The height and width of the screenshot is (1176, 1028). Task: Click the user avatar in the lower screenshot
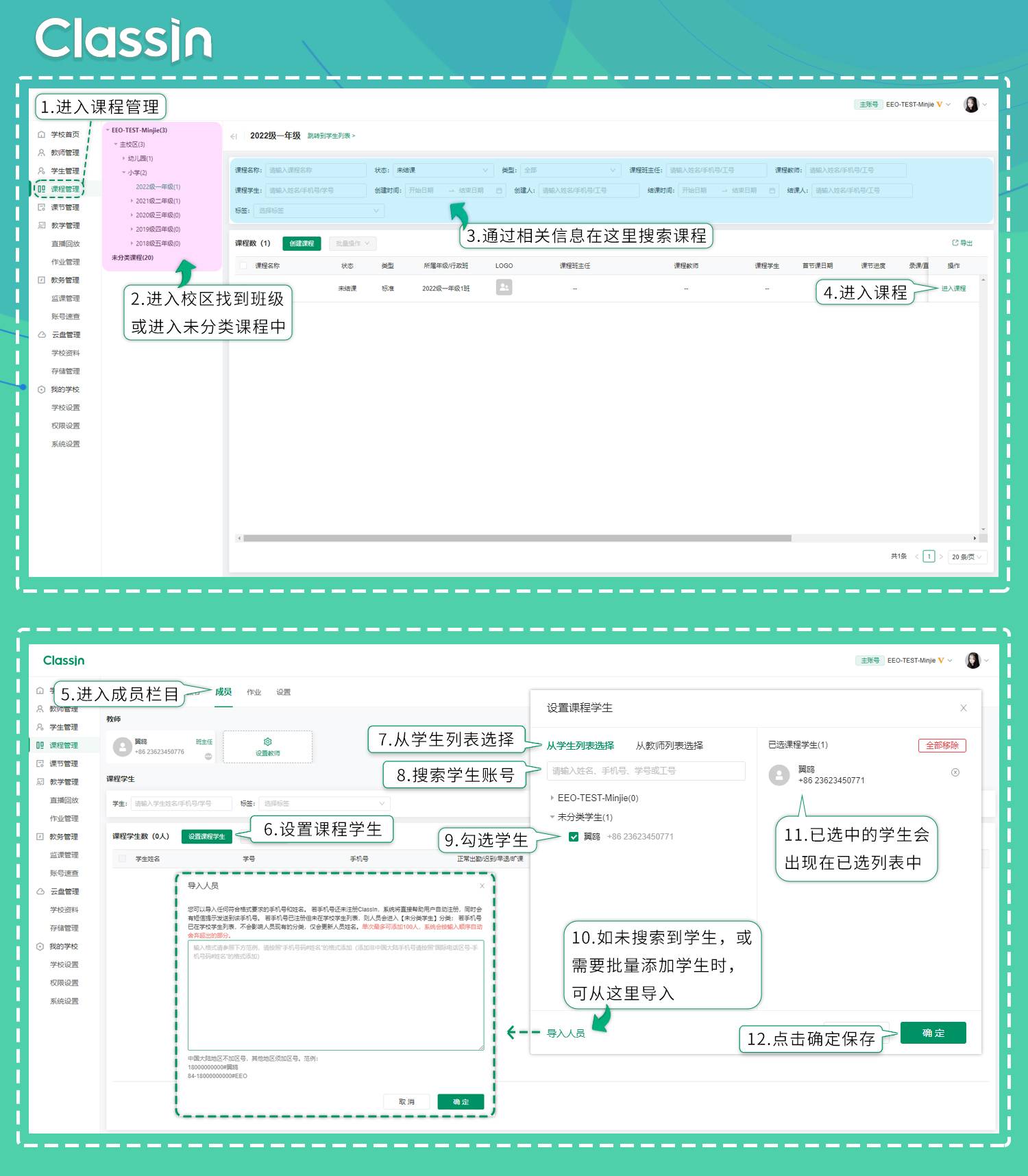(972, 661)
